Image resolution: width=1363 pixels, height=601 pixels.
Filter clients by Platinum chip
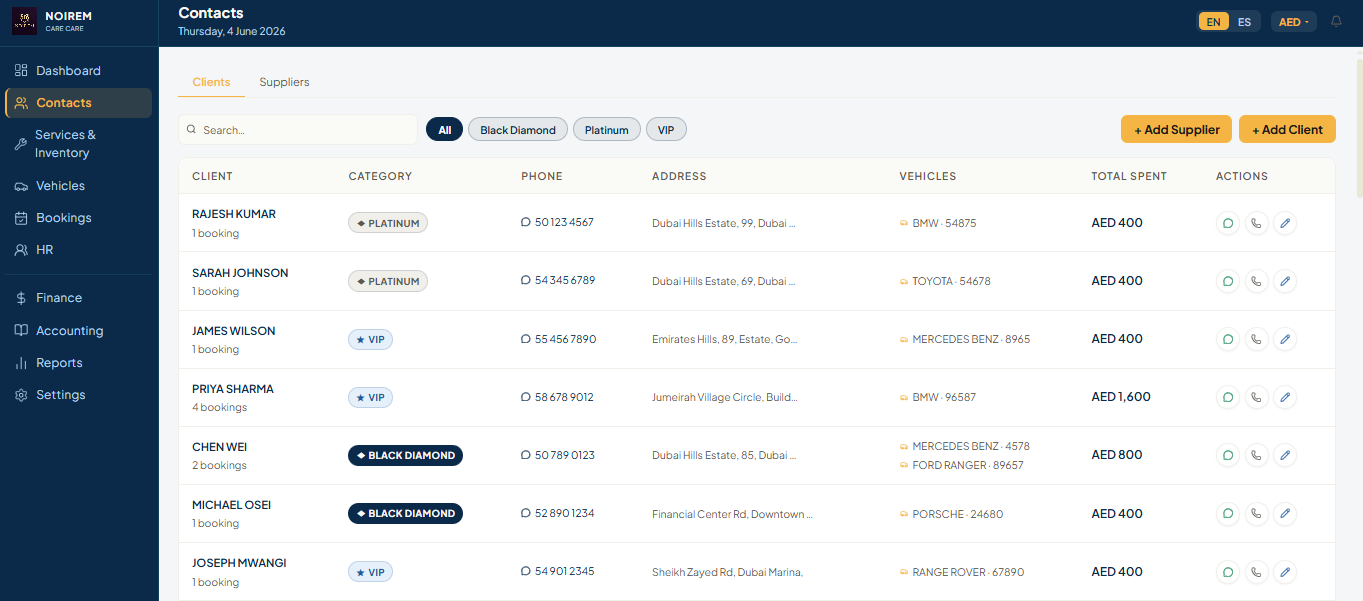tap(607, 130)
